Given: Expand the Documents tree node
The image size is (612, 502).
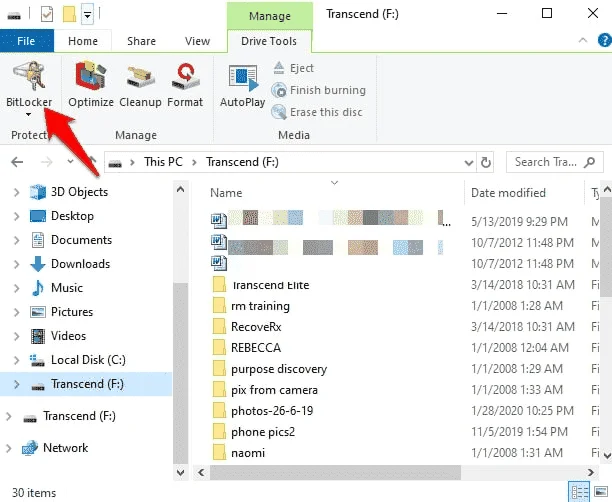Looking at the screenshot, I should pyautogui.click(x=16, y=240).
